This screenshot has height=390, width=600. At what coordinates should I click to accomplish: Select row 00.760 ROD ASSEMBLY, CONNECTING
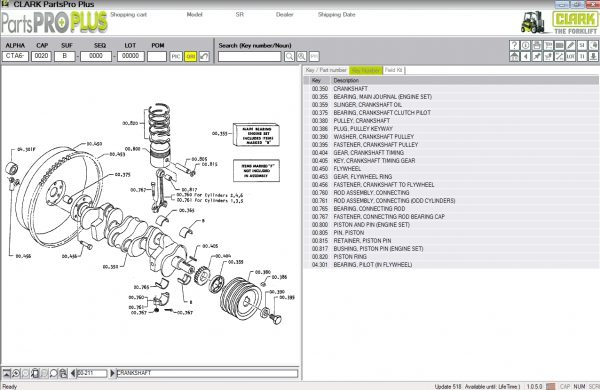pyautogui.click(x=451, y=193)
